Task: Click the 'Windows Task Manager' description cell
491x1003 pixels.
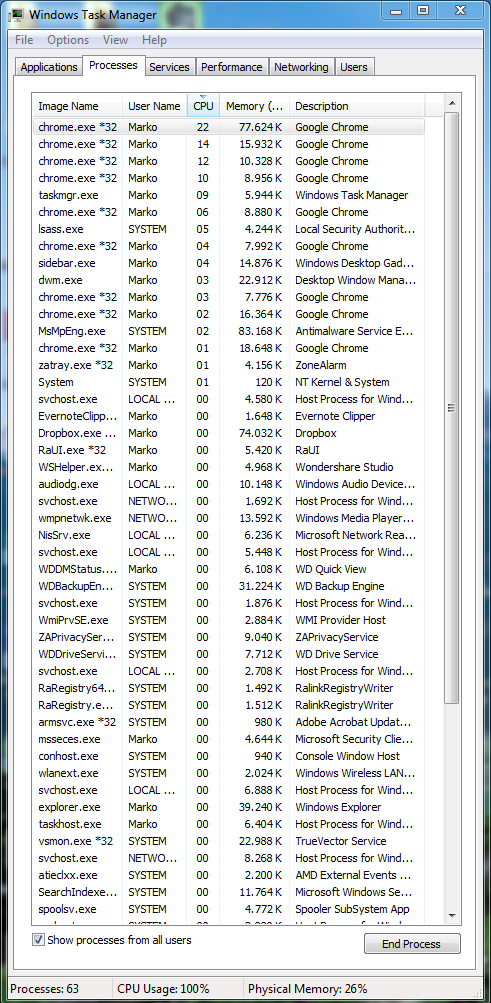Action: click(352, 195)
